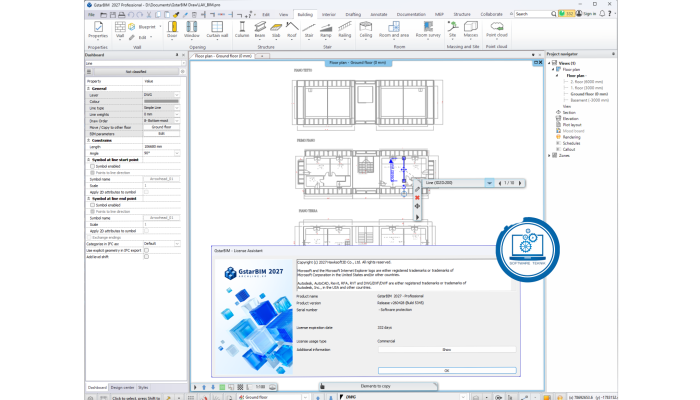
Task: Select the Roof tool
Action: (292, 30)
